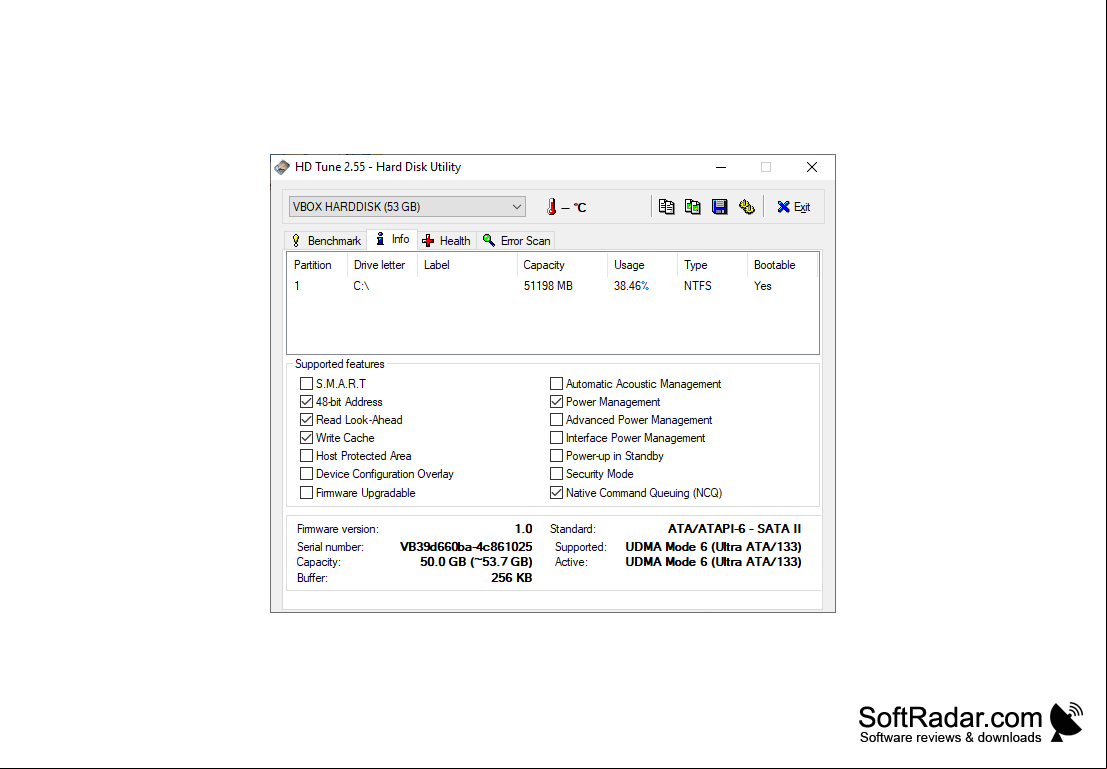This screenshot has width=1107, height=769.
Task: Click the firmware version value 1.0
Action: click(523, 528)
